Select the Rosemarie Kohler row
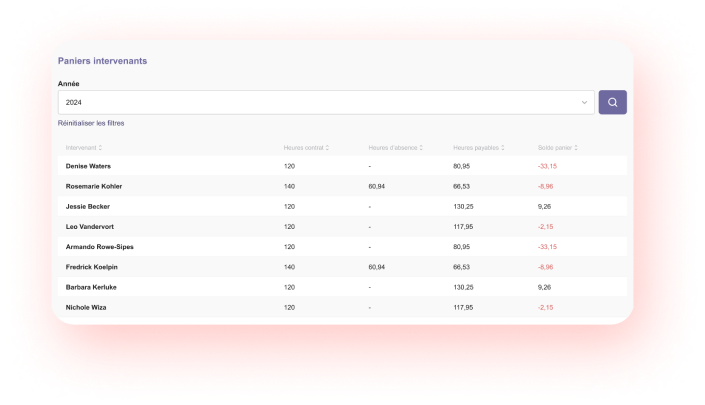 [94, 186]
